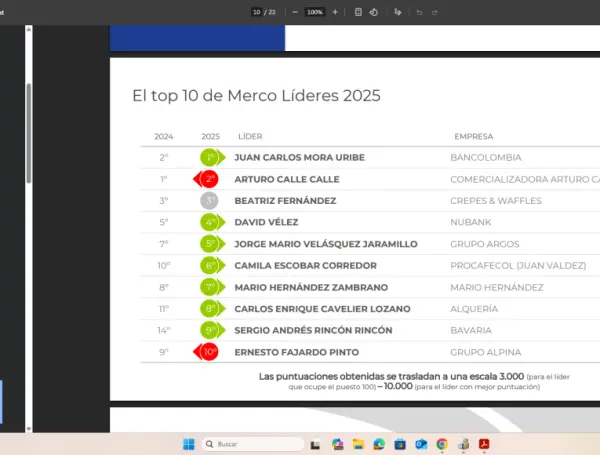Click the page number field showing 10
The width and height of the screenshot is (600, 455).
coord(257,12)
